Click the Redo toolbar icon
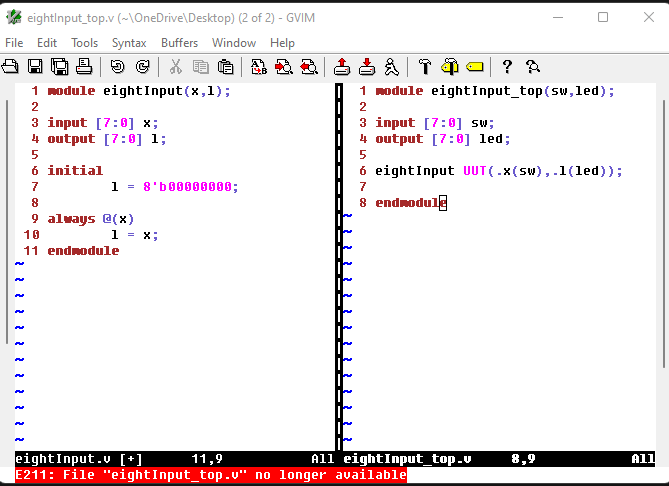Image resolution: width=669 pixels, height=486 pixels. [142, 67]
